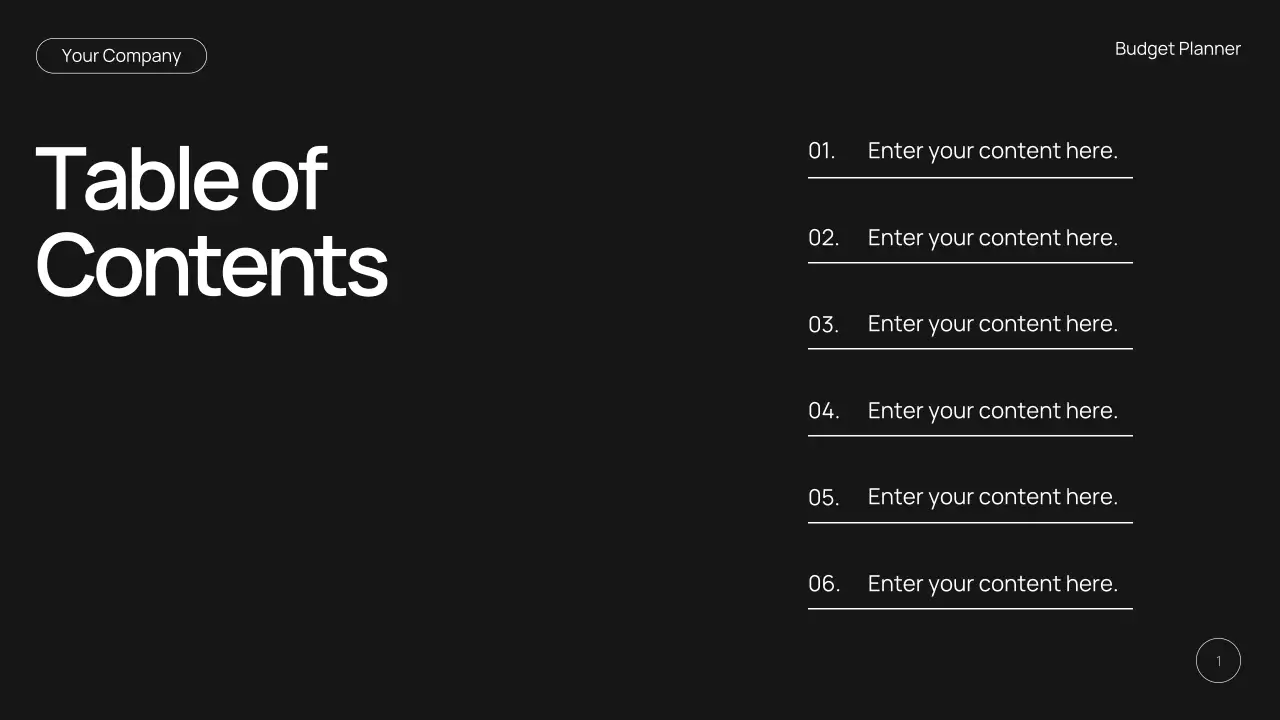Click the word Contents in the title

(x=211, y=265)
